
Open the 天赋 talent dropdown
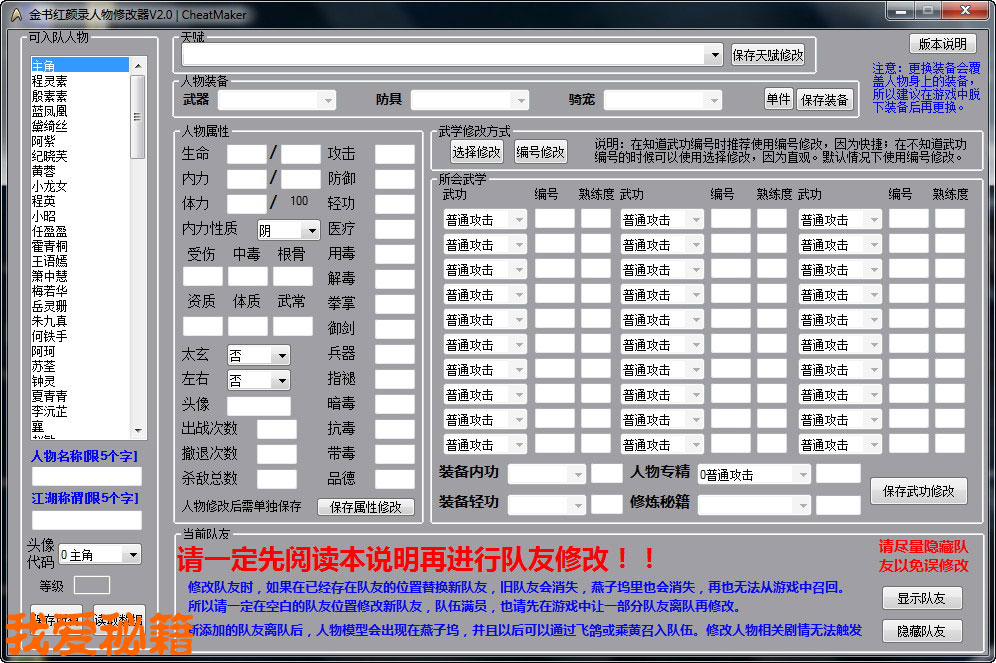[713, 55]
